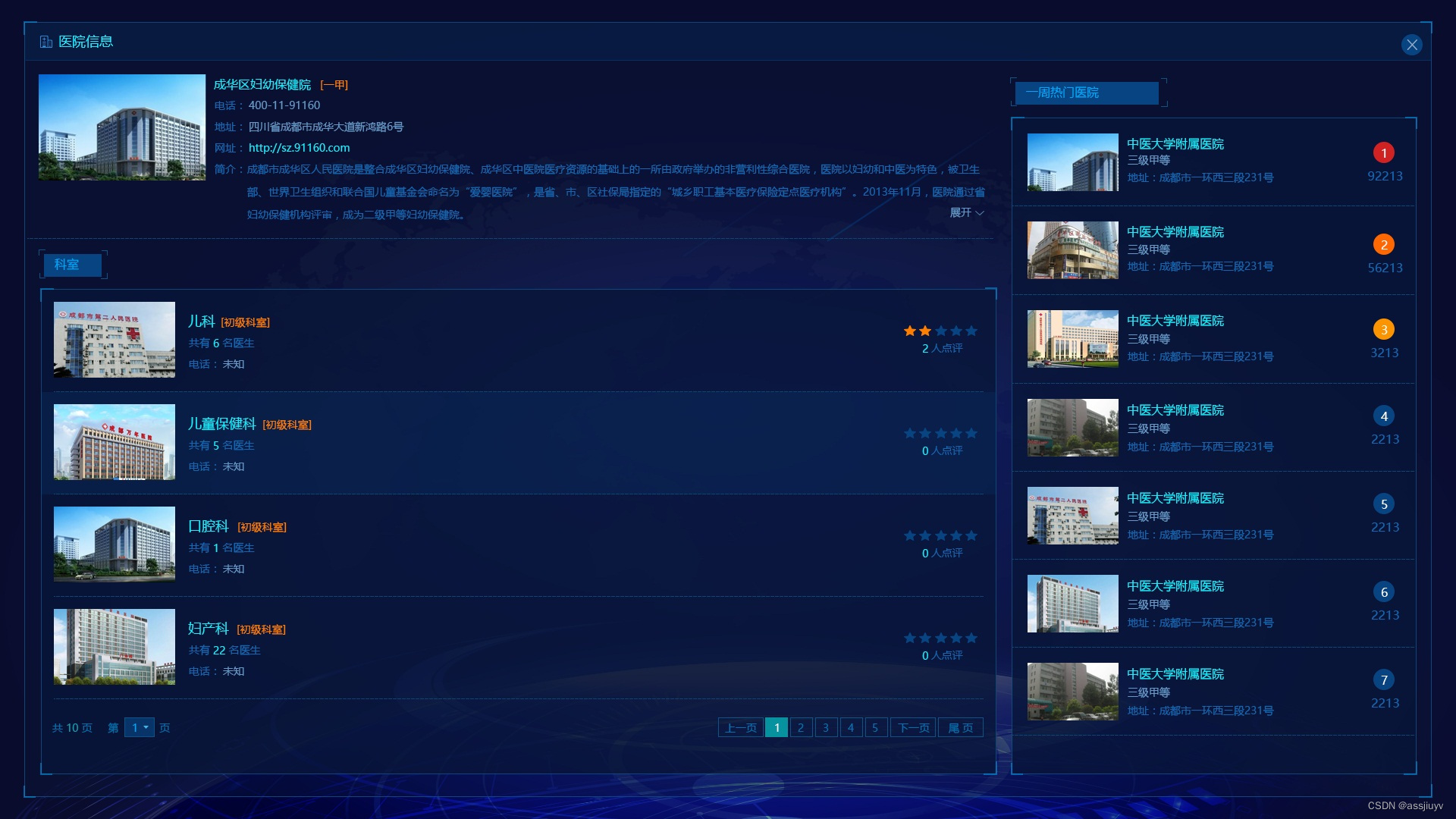Go to page 3 of departments
Screen dimensions: 1456x819
[826, 728]
